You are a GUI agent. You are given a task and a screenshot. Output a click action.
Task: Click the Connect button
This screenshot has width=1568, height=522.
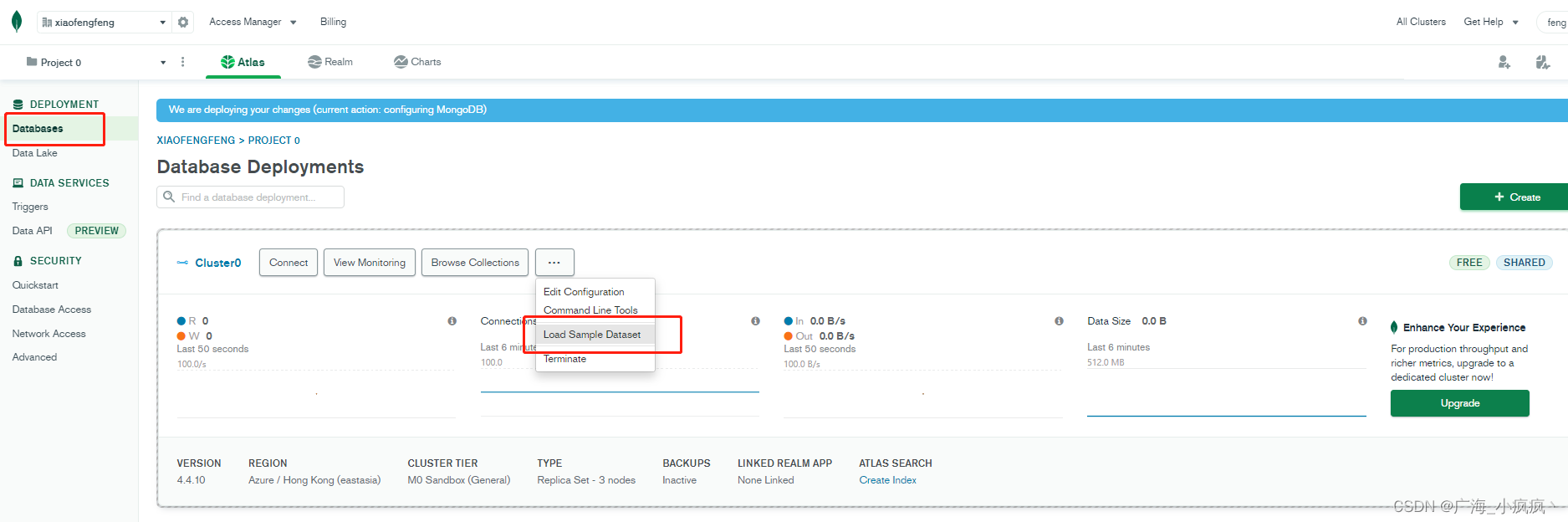click(x=289, y=263)
